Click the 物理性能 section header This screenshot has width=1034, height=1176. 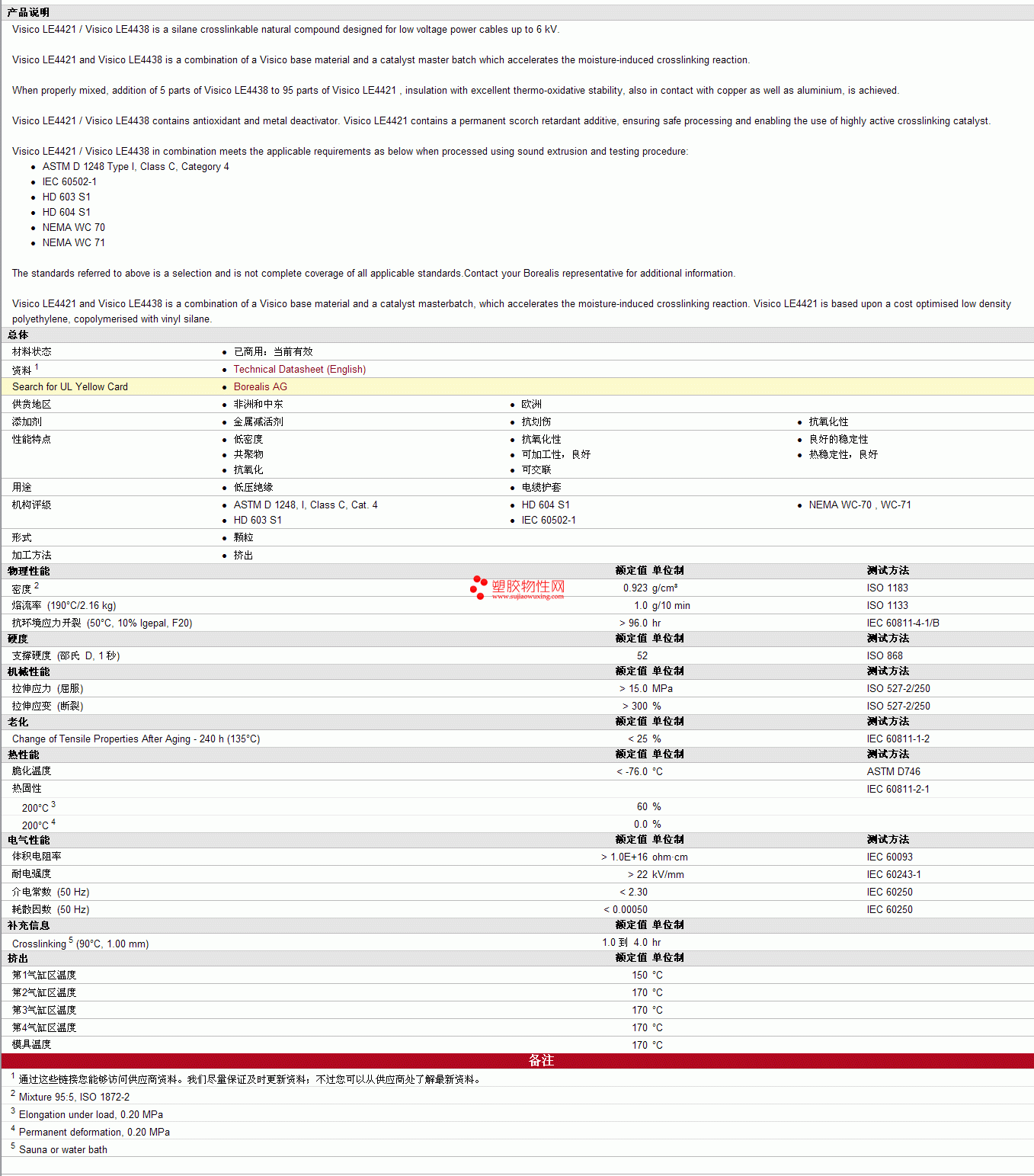[28, 571]
